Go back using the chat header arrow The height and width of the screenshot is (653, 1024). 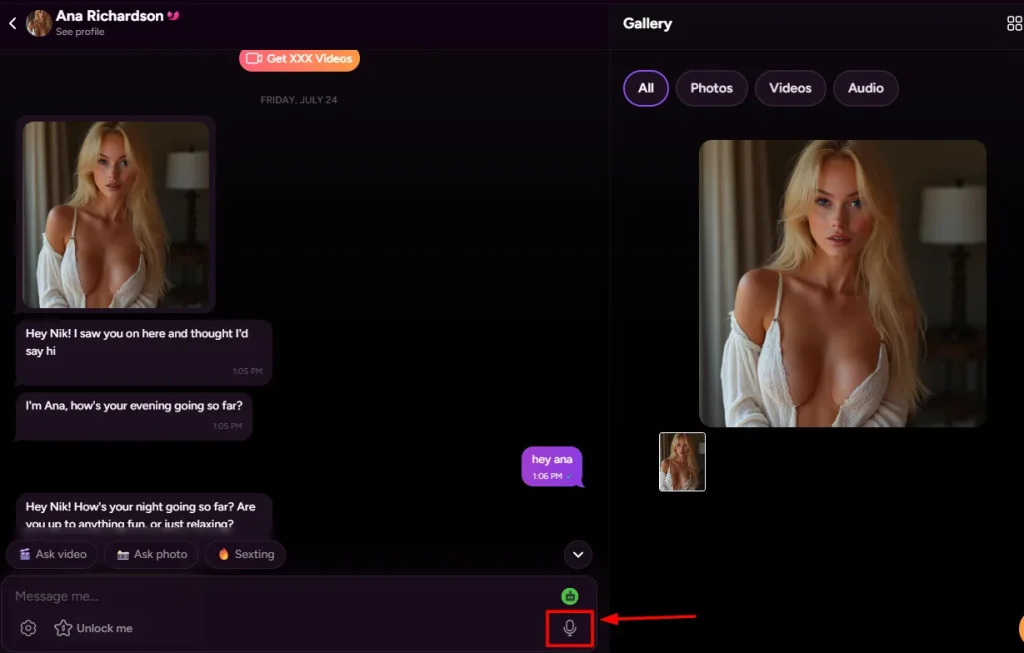pyautogui.click(x=12, y=24)
